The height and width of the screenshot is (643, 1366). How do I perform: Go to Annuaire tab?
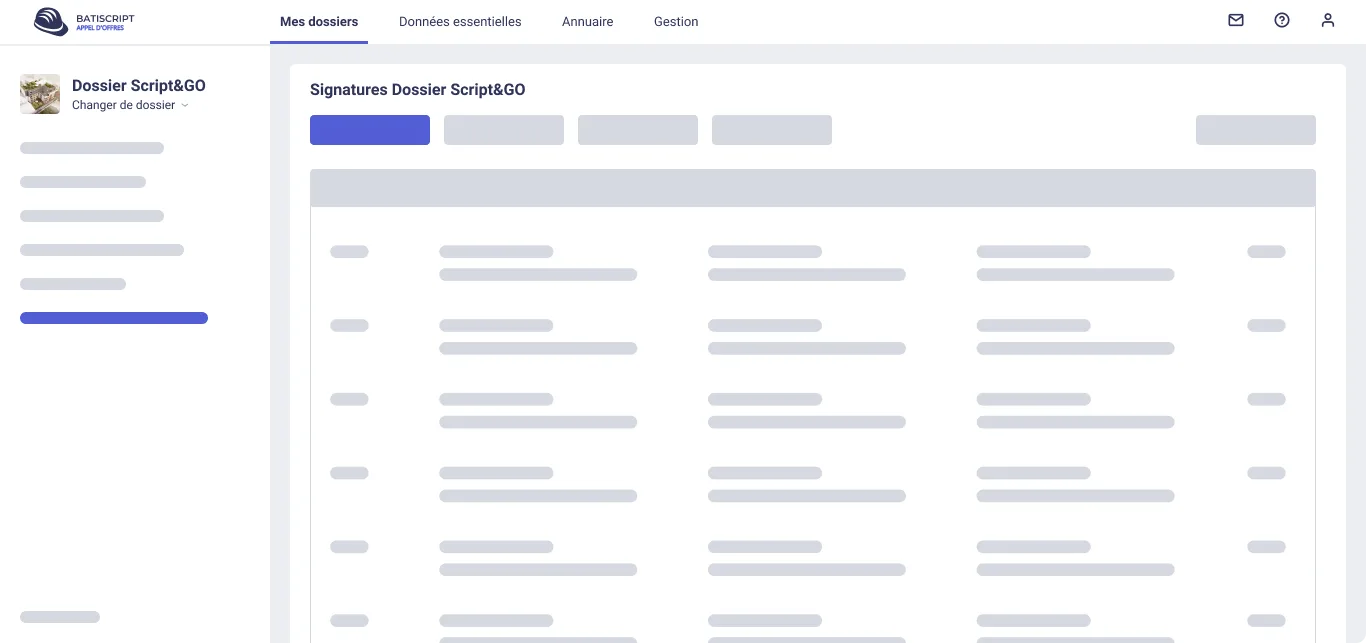(x=588, y=22)
